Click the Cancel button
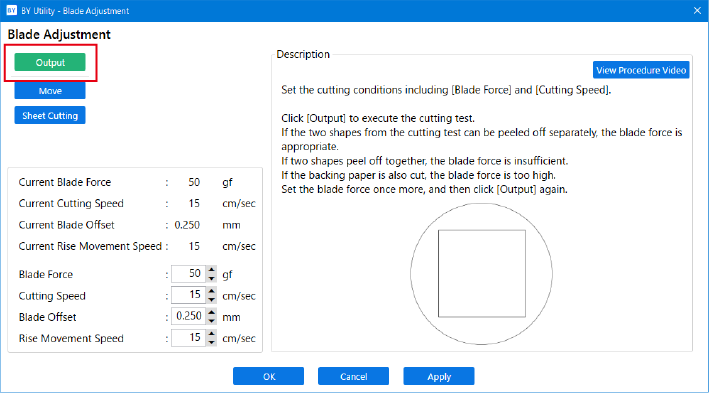The width and height of the screenshot is (709, 393). [353, 376]
